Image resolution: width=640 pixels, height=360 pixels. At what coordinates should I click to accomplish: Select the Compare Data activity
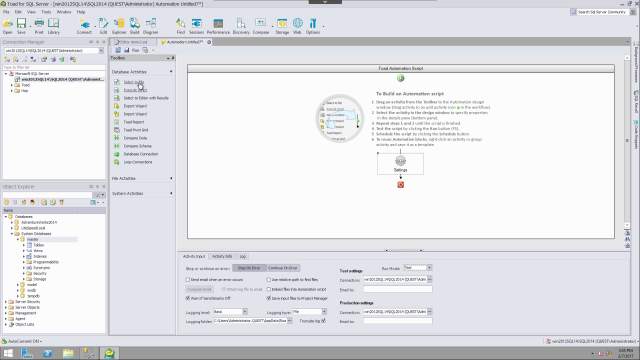(135, 138)
